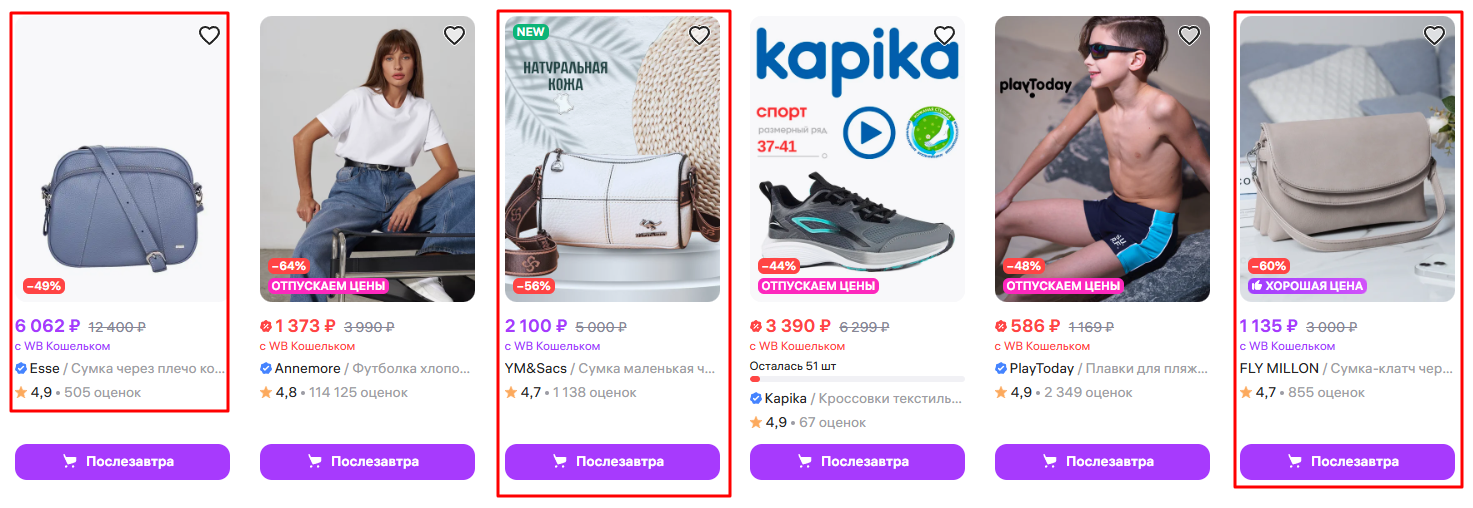
Task: Click ХОРОШАЯ ЦЕНА thumbs-up badge
Action: [x=1306, y=286]
